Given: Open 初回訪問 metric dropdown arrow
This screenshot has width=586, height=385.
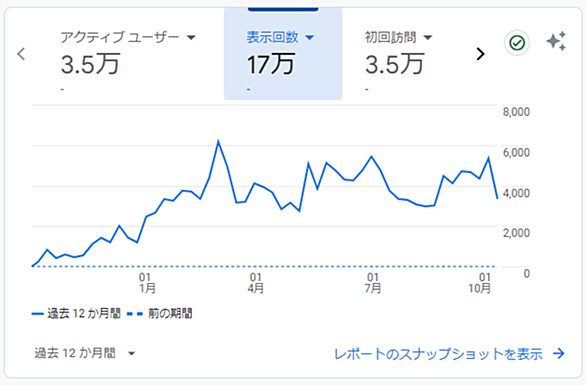Looking at the screenshot, I should 428,37.
